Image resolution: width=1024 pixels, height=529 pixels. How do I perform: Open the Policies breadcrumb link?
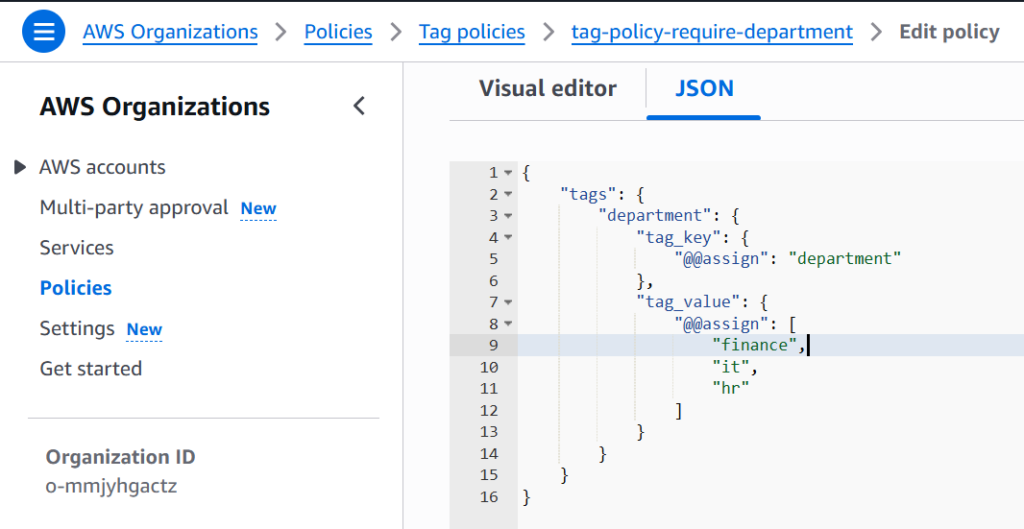point(338,31)
